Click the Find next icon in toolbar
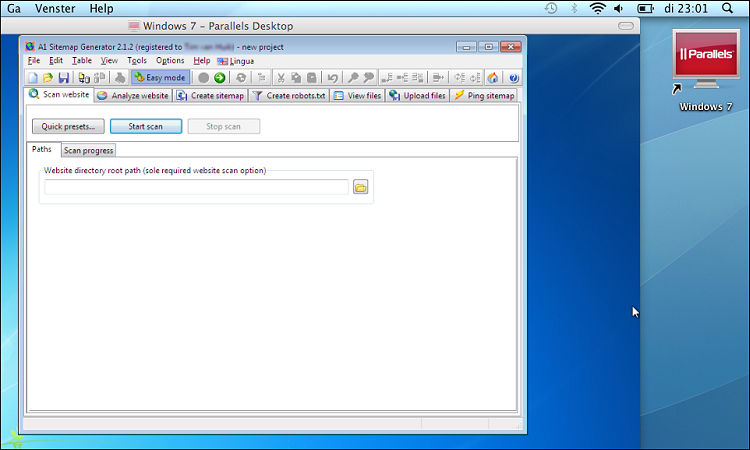The width and height of the screenshot is (750, 450). click(368, 77)
